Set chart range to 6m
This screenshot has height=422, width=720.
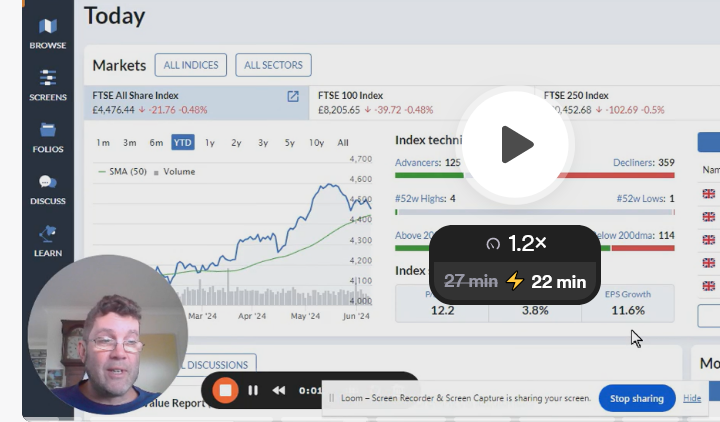pos(156,142)
